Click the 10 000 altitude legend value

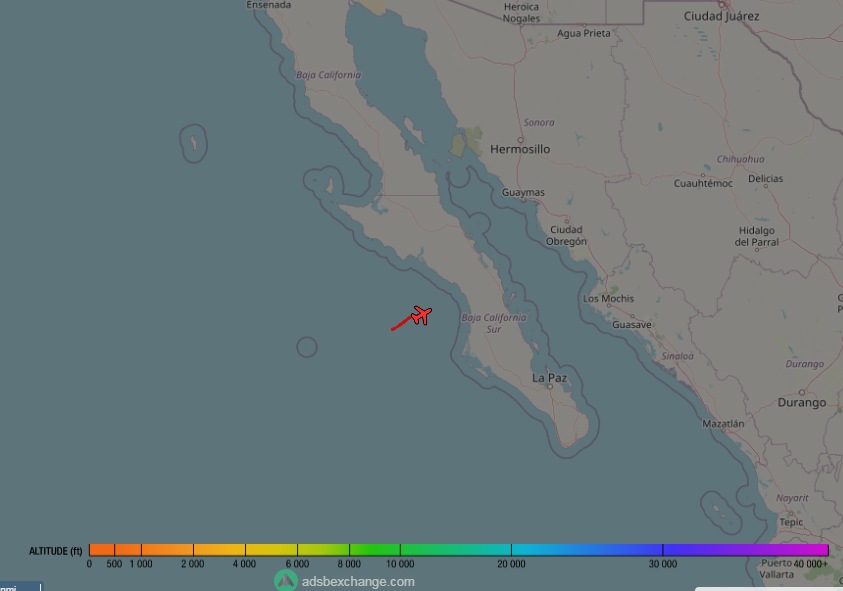pos(400,564)
